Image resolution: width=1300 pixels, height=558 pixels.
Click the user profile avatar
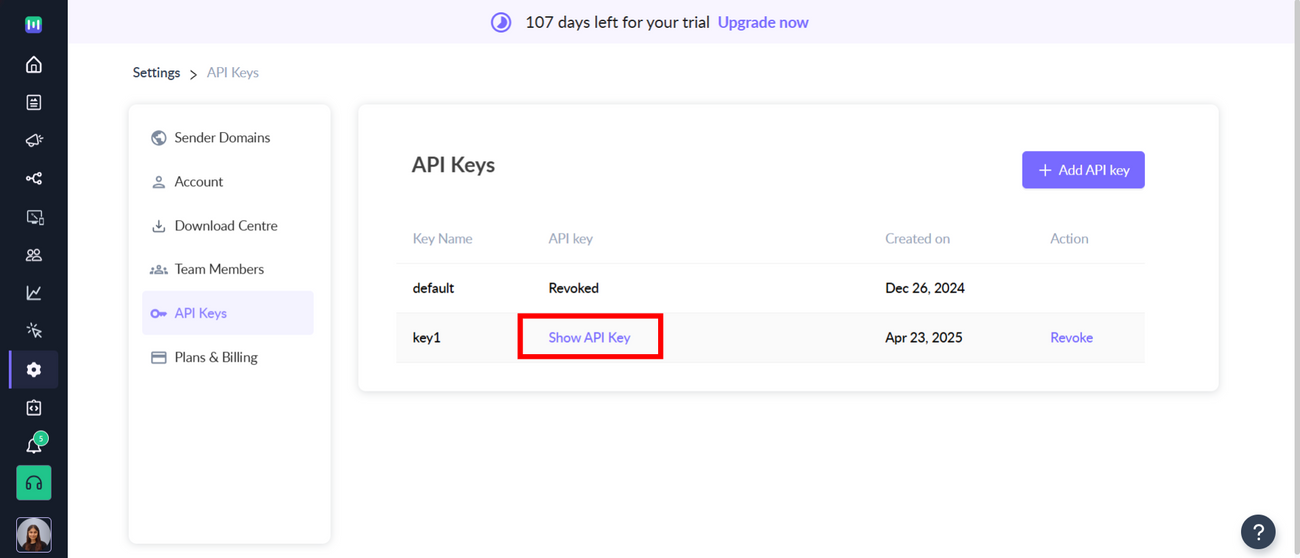click(x=33, y=534)
